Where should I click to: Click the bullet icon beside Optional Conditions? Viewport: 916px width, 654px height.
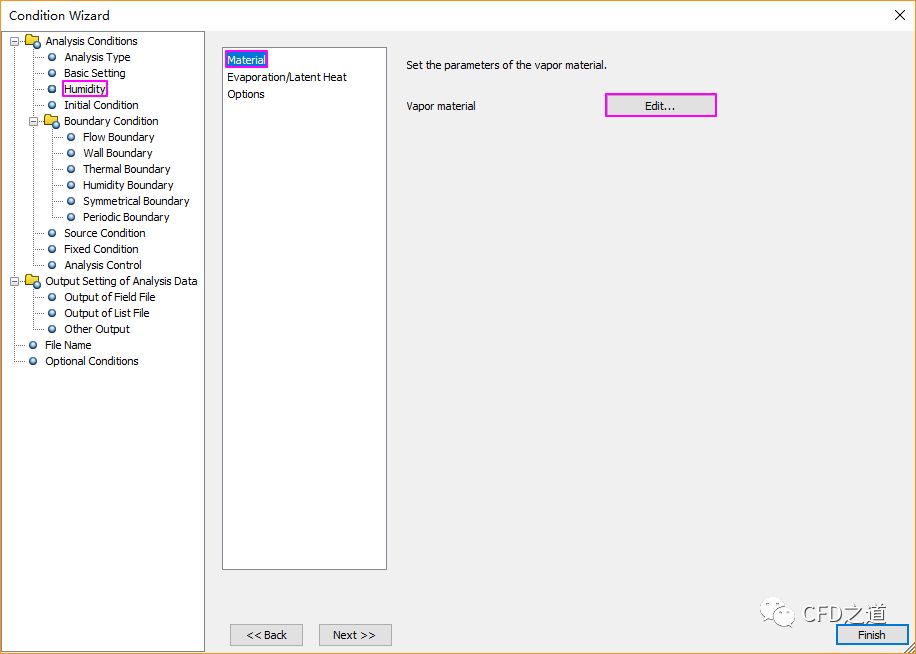point(33,361)
